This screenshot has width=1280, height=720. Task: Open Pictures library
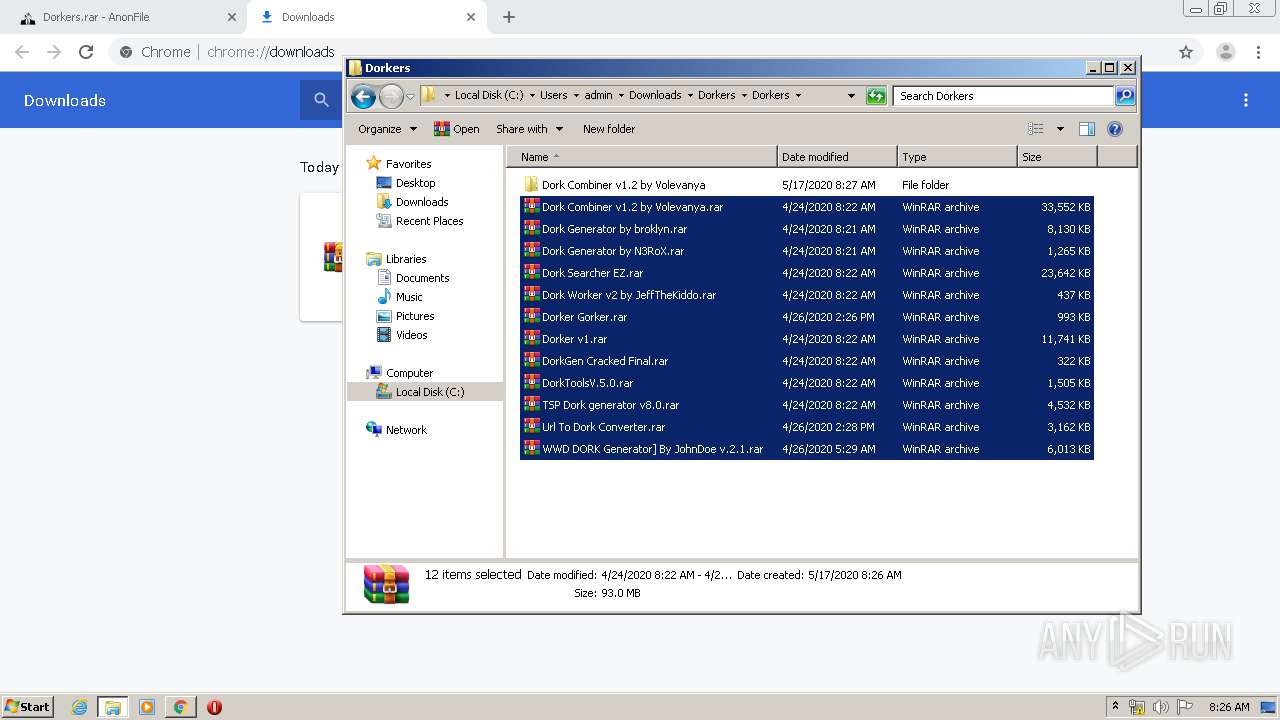tap(405, 316)
